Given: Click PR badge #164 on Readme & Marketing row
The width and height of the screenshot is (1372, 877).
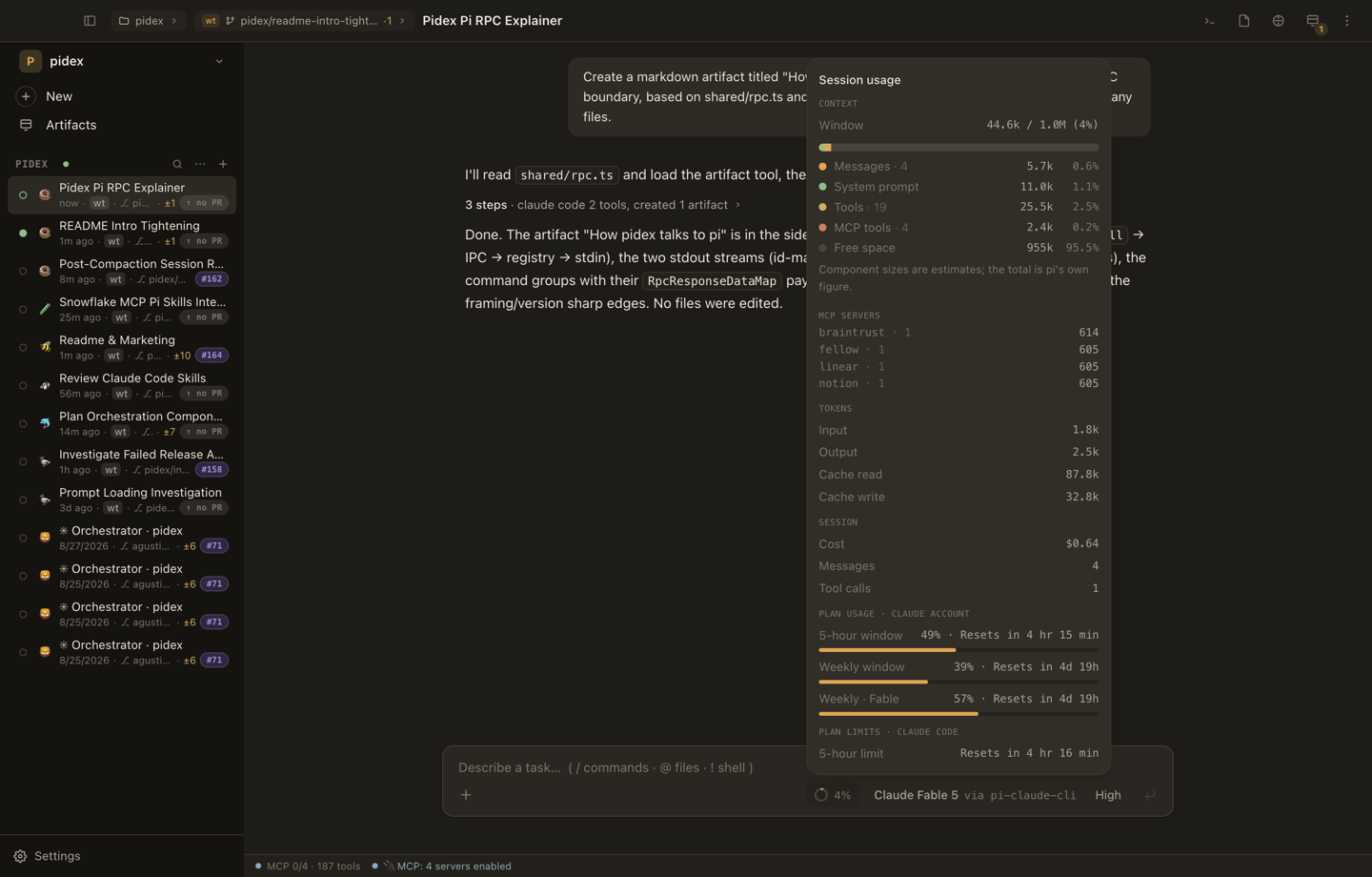Looking at the screenshot, I should coord(212,356).
